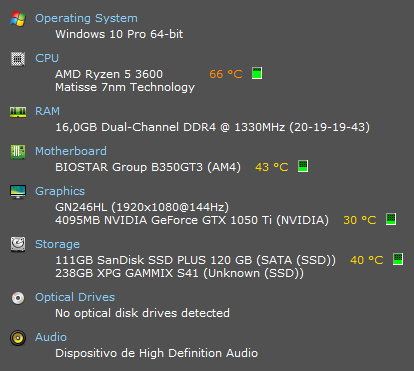
Task: Click the Windows flag Operating System icon
Action: [18, 19]
